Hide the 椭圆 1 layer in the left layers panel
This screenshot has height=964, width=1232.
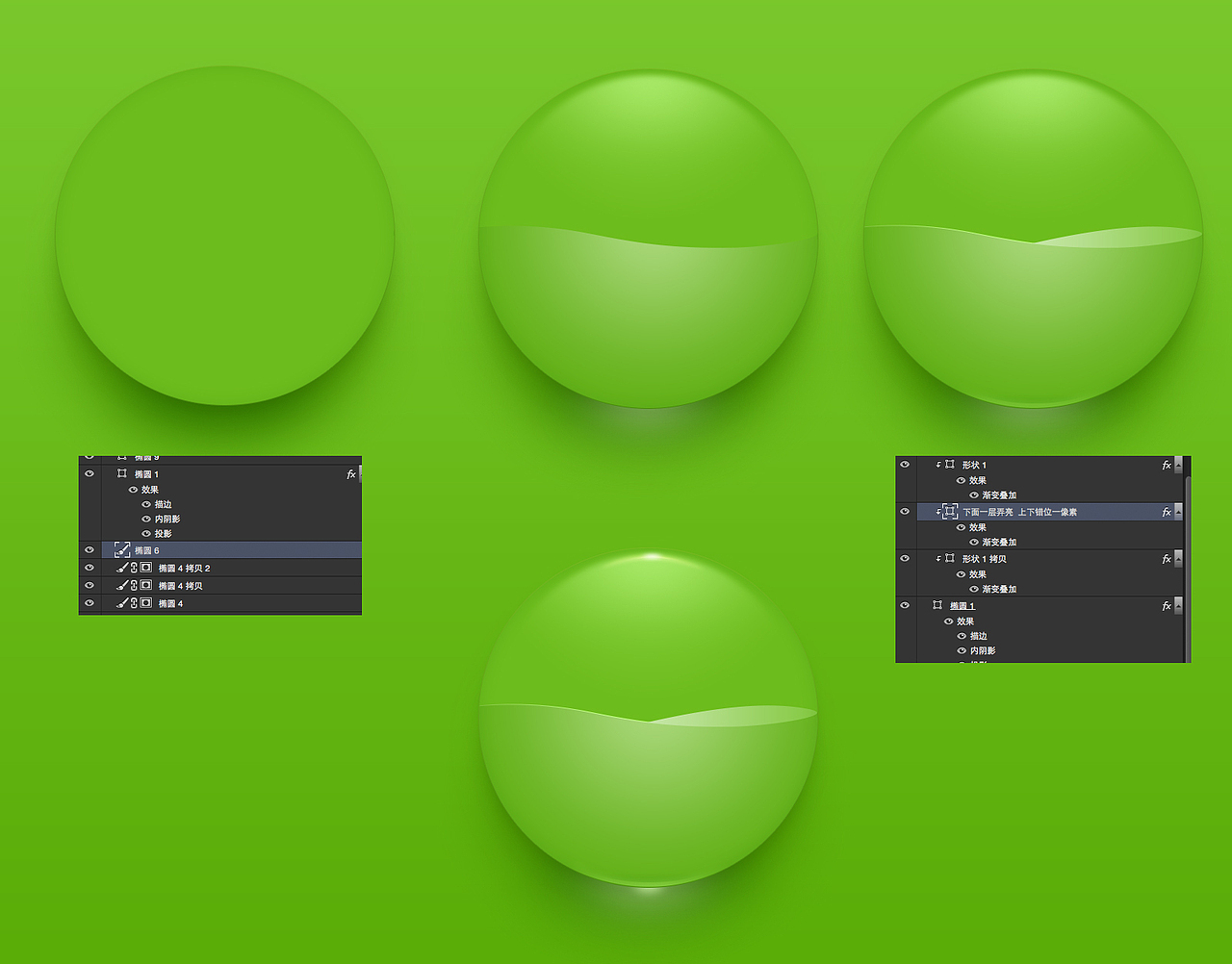tap(90, 473)
